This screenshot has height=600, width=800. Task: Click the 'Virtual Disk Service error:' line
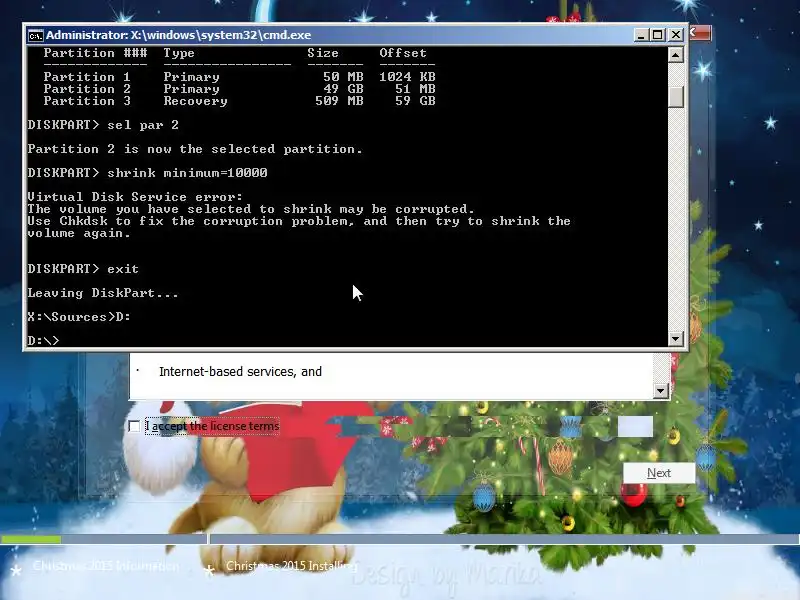pos(135,197)
